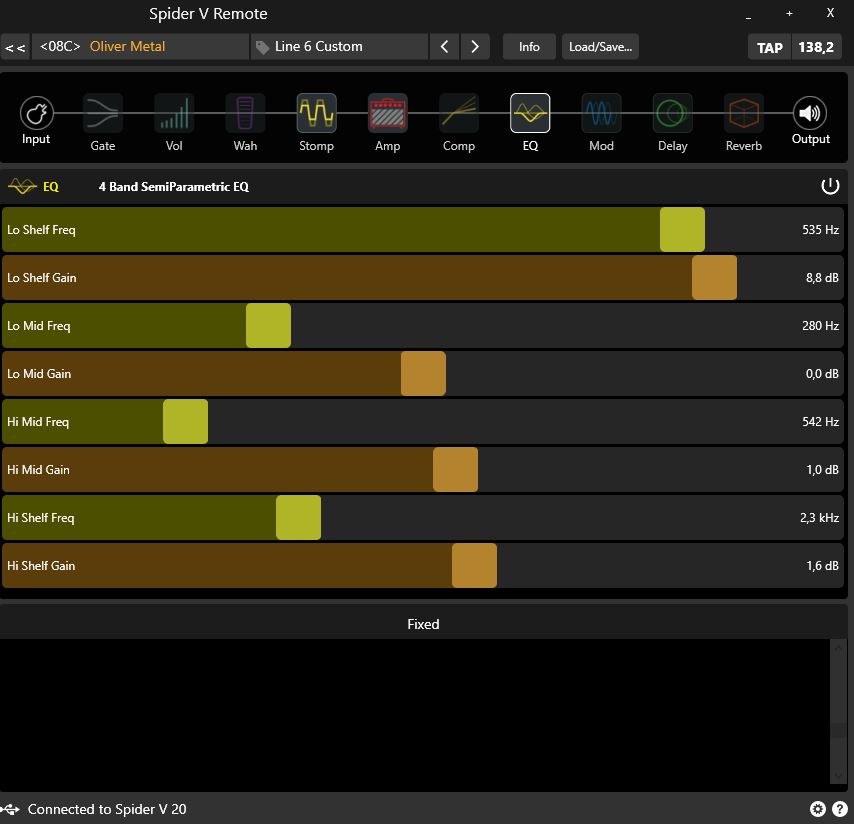Open the Stomp effect block
The width and height of the screenshot is (854, 824).
point(316,113)
